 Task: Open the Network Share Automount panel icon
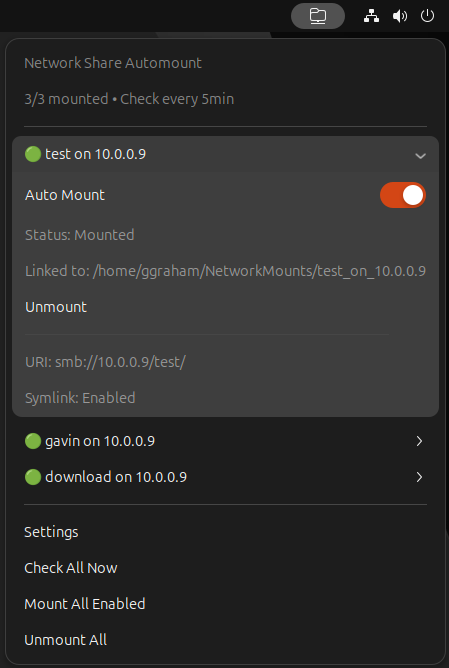[x=318, y=16]
